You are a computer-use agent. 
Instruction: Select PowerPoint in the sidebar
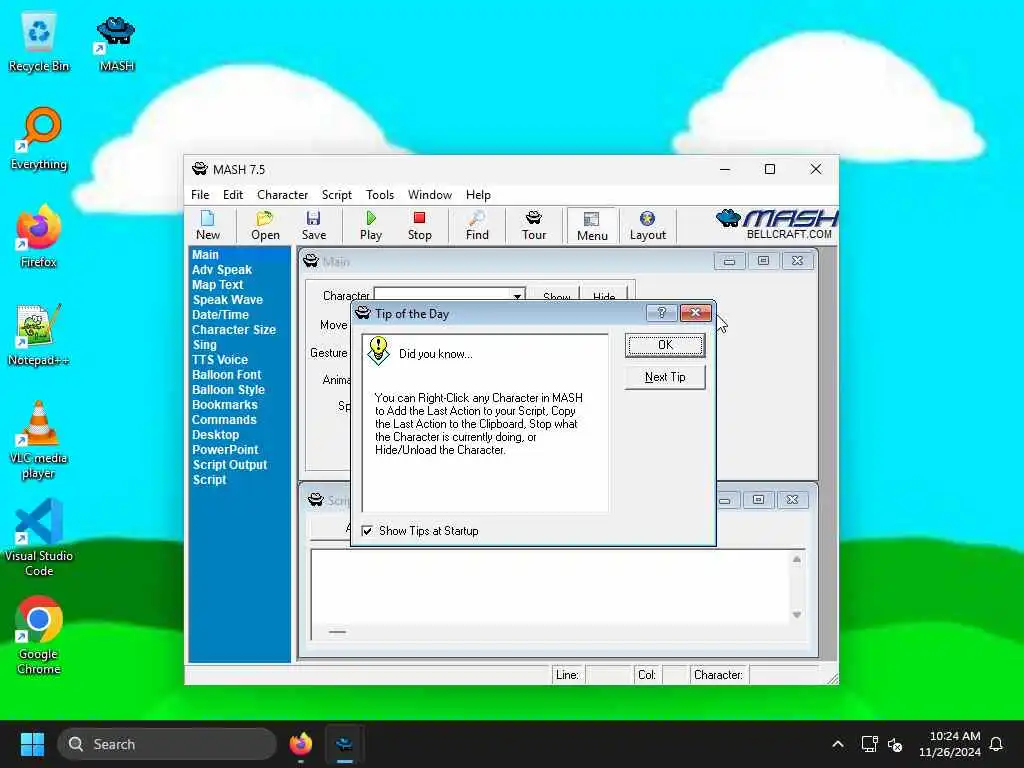pyautogui.click(x=225, y=450)
